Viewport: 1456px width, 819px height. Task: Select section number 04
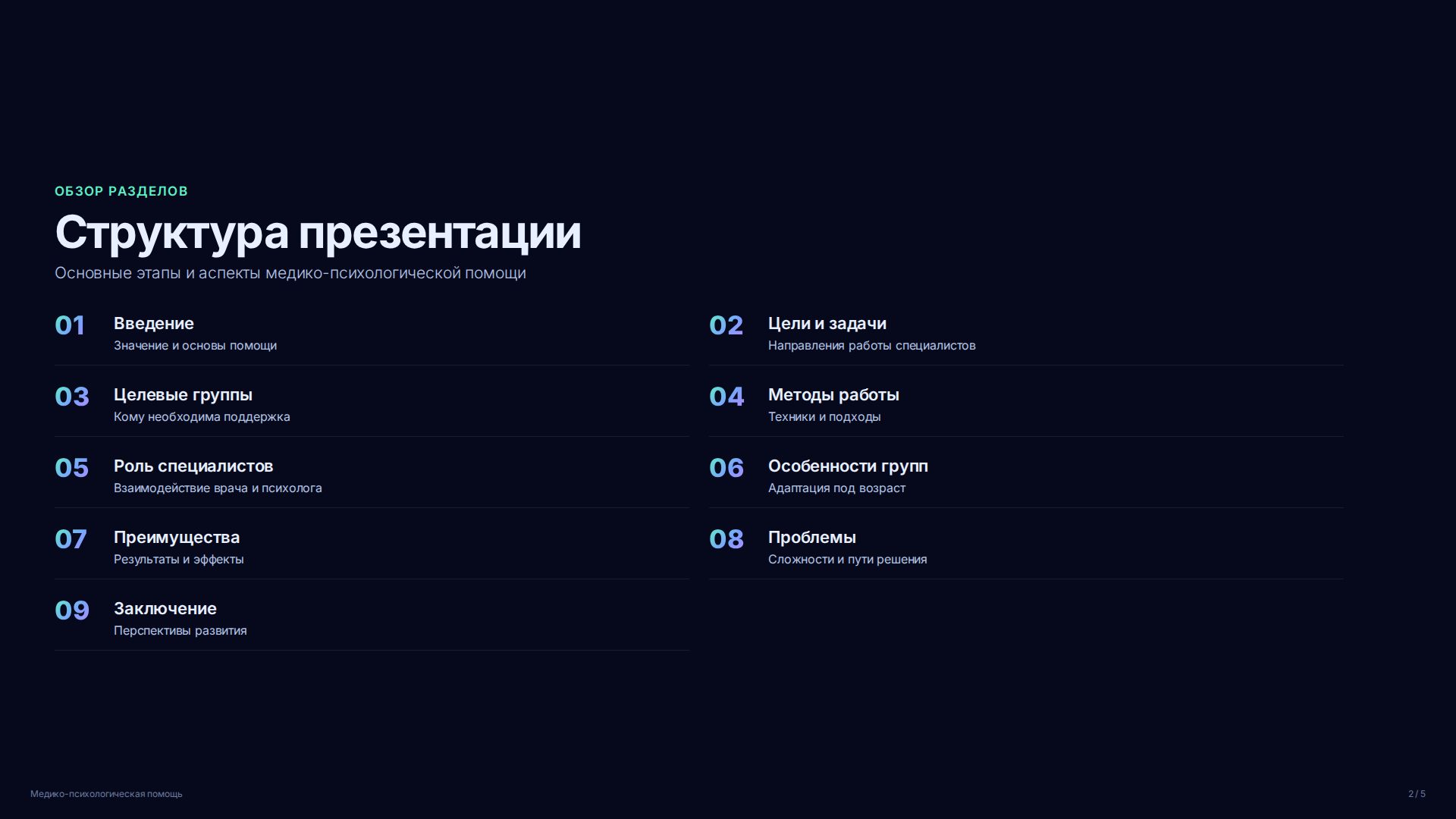(x=726, y=397)
